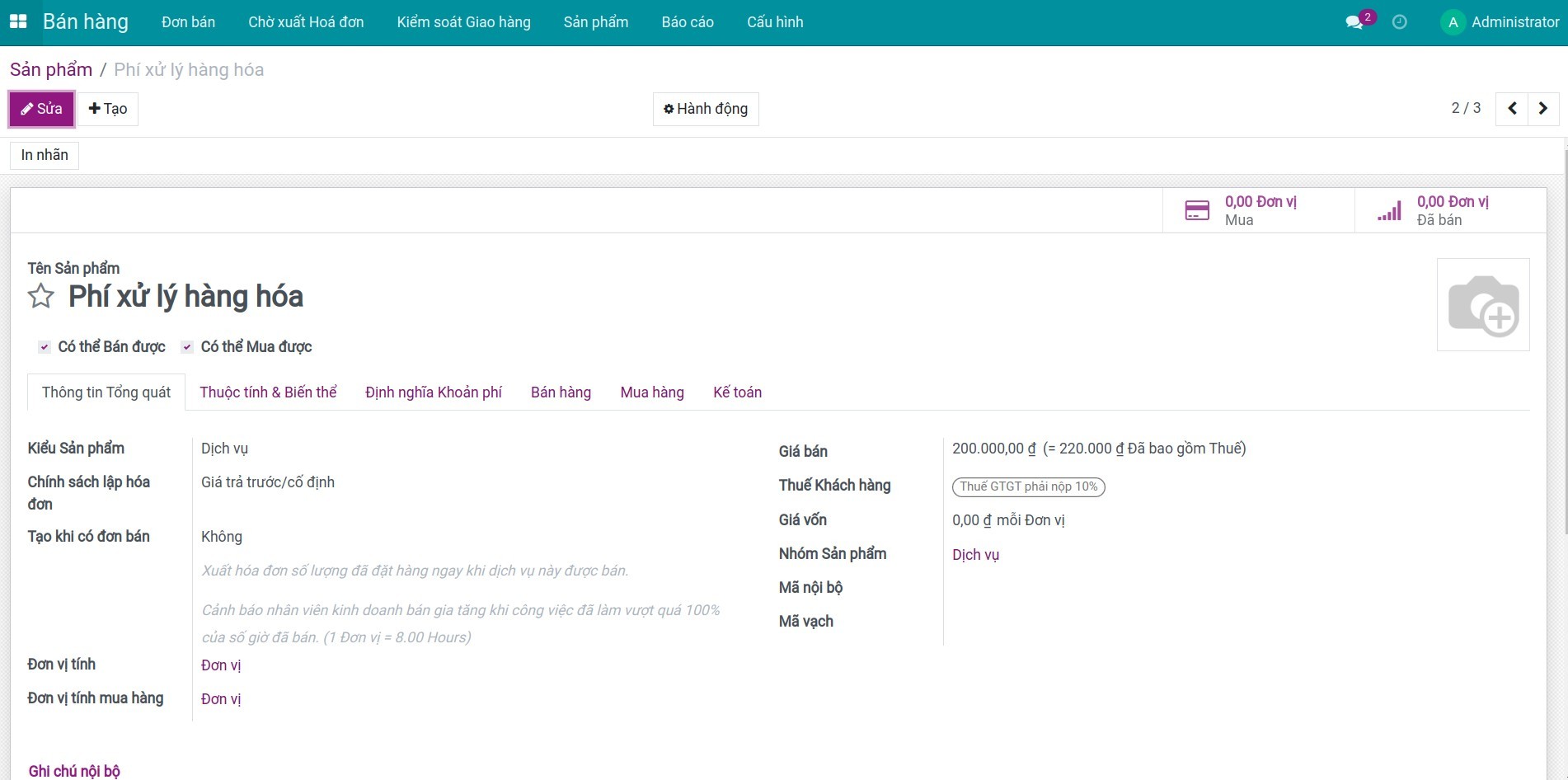Click the 'Sửa' edit button
The height and width of the screenshot is (780, 1568).
click(x=41, y=109)
